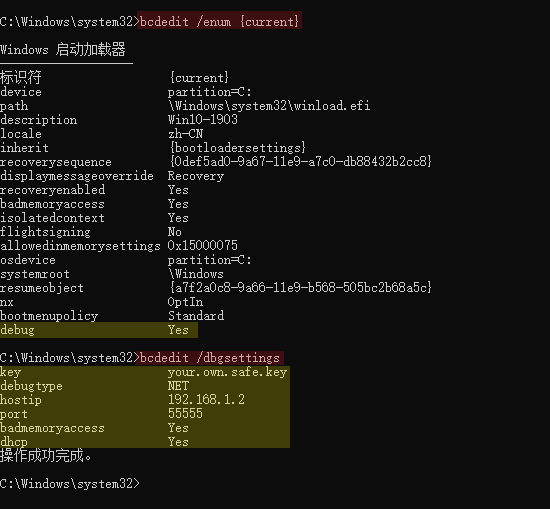Click the highlighted bcdedit /enum {current} command
The image size is (550, 509).
(x=219, y=21)
